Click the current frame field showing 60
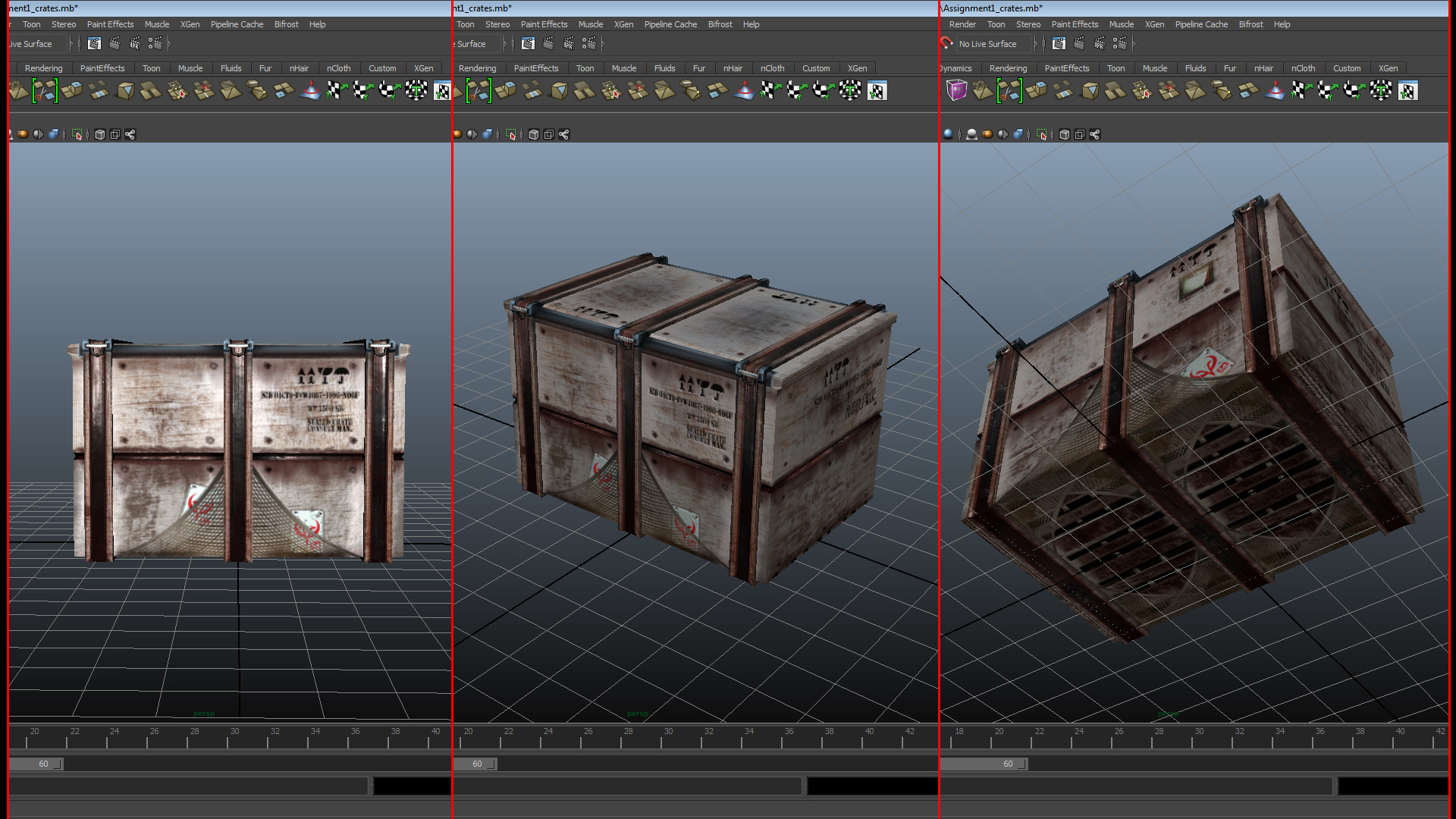The image size is (1456, 819). pos(43,764)
